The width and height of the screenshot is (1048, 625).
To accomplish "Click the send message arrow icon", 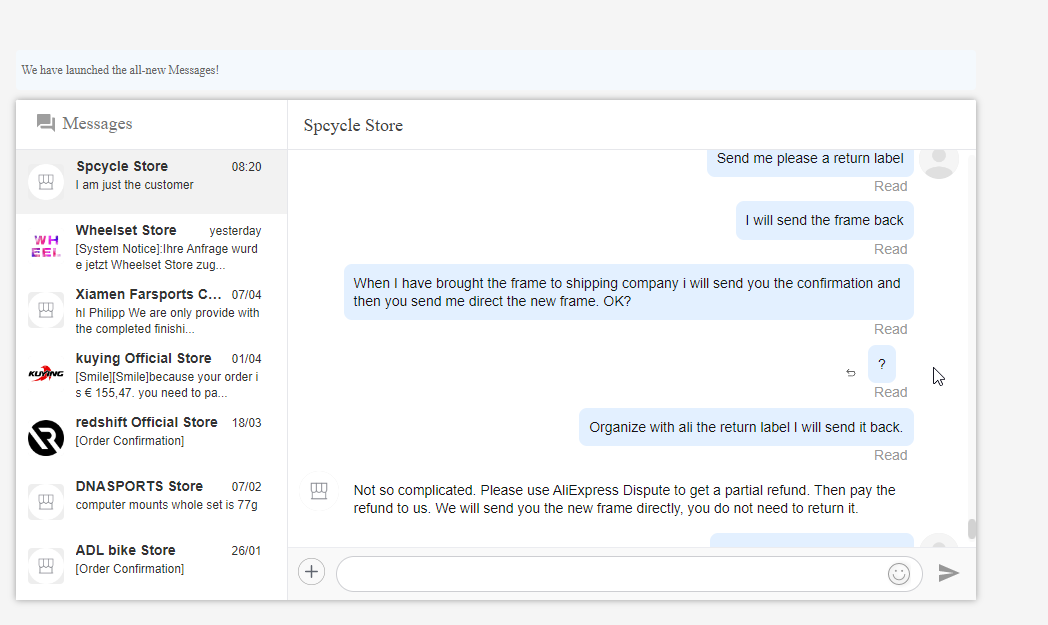I will coord(948,573).
